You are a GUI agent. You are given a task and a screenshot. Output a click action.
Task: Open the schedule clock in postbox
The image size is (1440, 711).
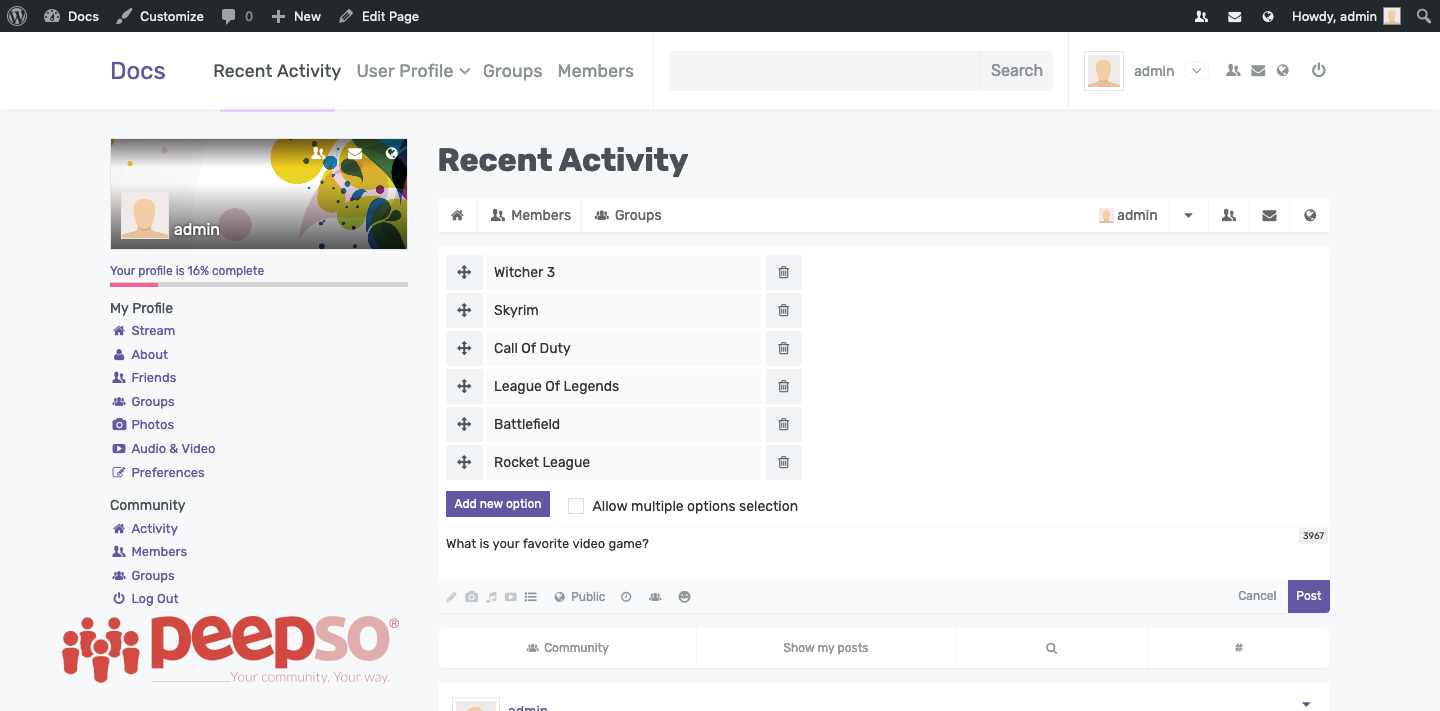click(x=626, y=597)
